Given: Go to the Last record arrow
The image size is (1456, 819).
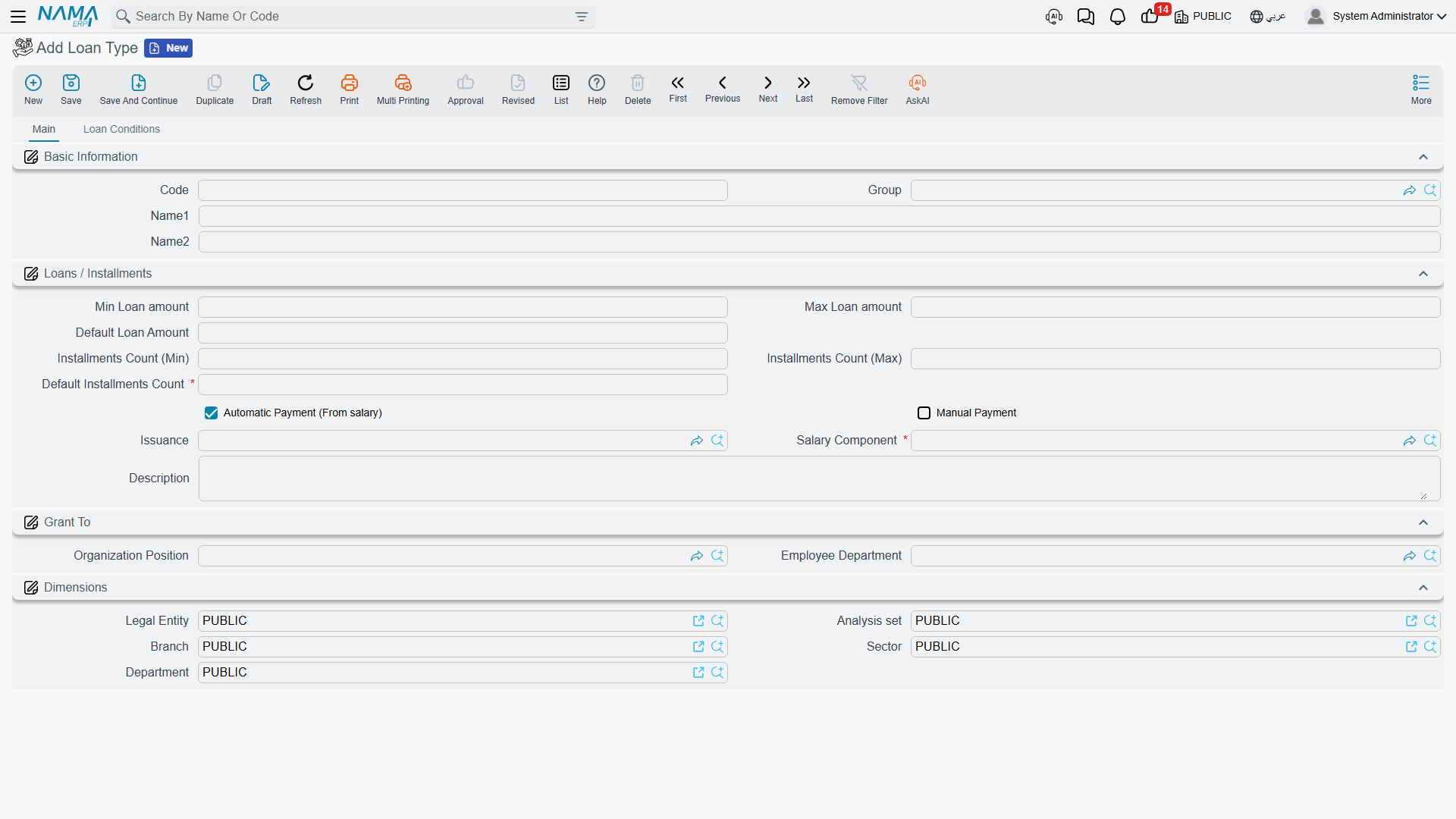Looking at the screenshot, I should pos(804,83).
